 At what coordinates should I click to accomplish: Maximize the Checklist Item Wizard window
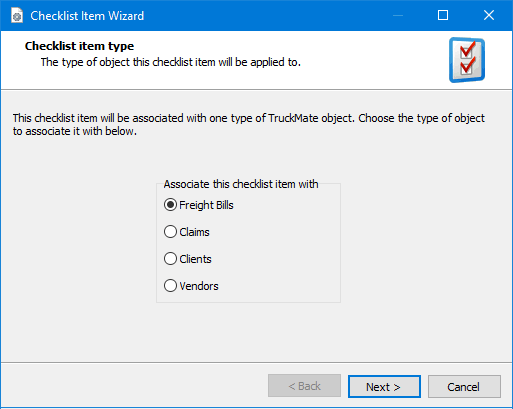point(443,15)
